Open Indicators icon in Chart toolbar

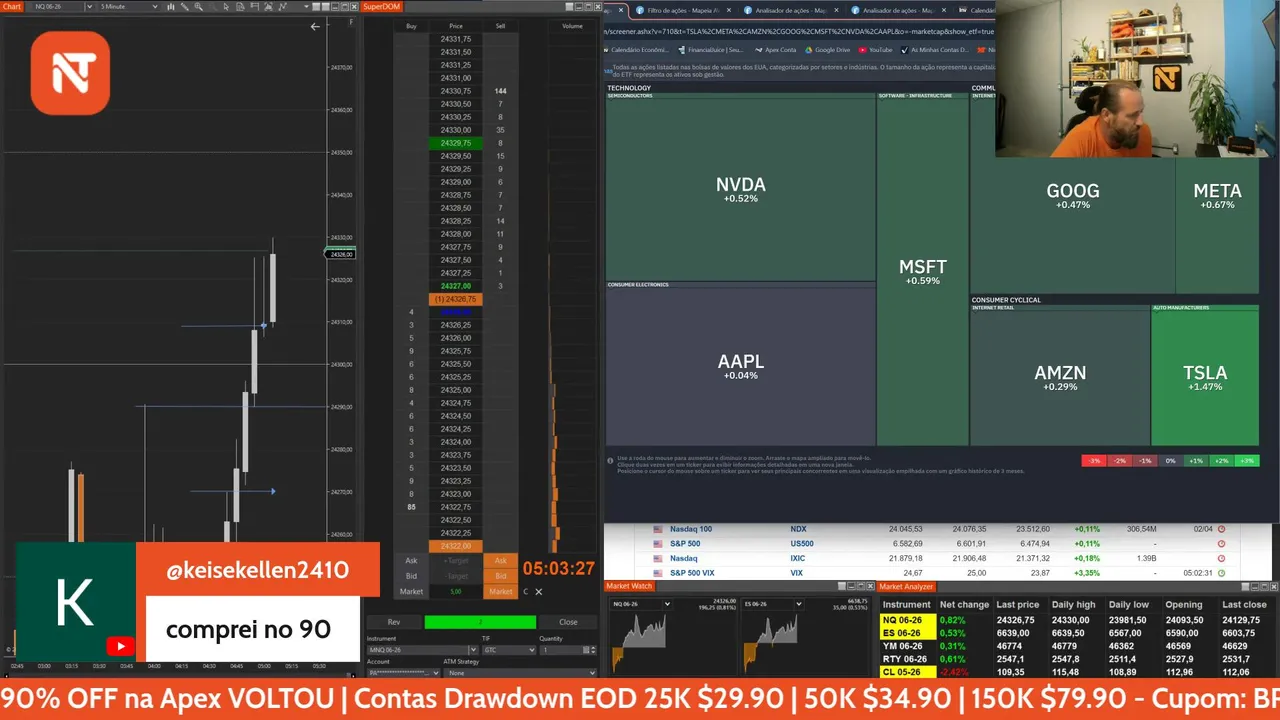pyautogui.click(x=269, y=7)
